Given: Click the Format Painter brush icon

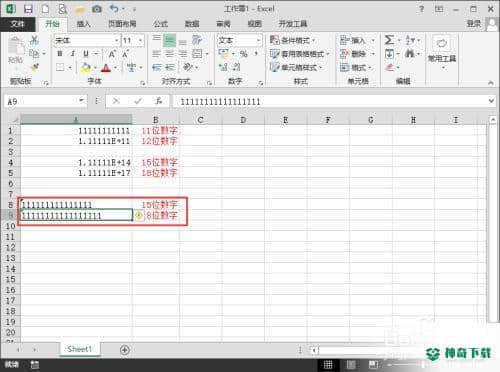Looking at the screenshot, I should pos(34,67).
